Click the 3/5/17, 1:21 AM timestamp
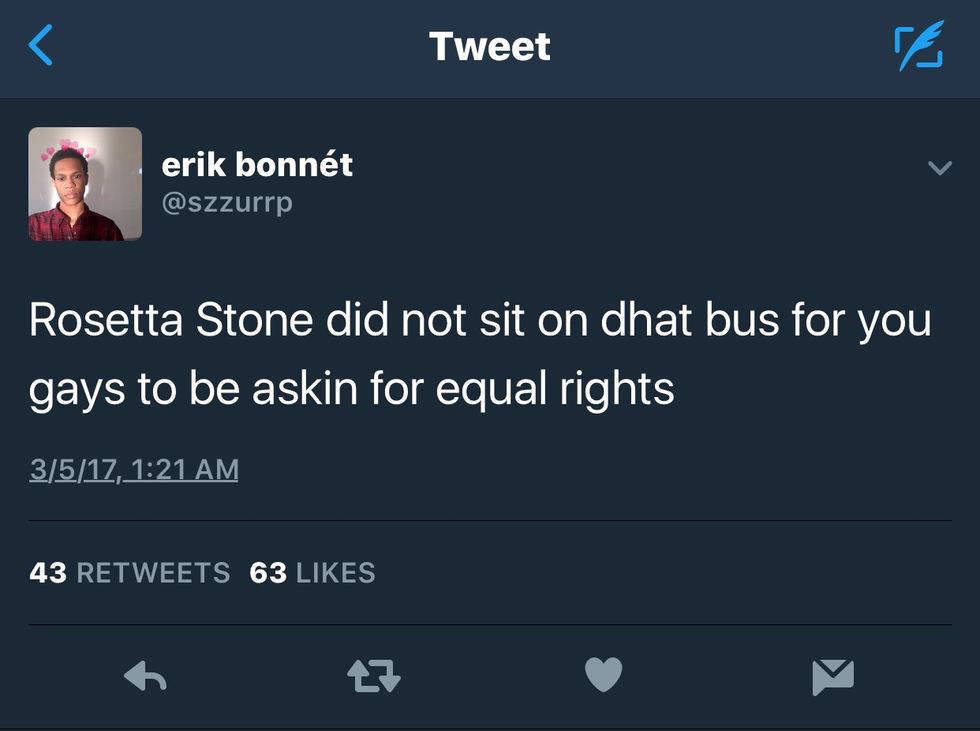 pos(134,468)
